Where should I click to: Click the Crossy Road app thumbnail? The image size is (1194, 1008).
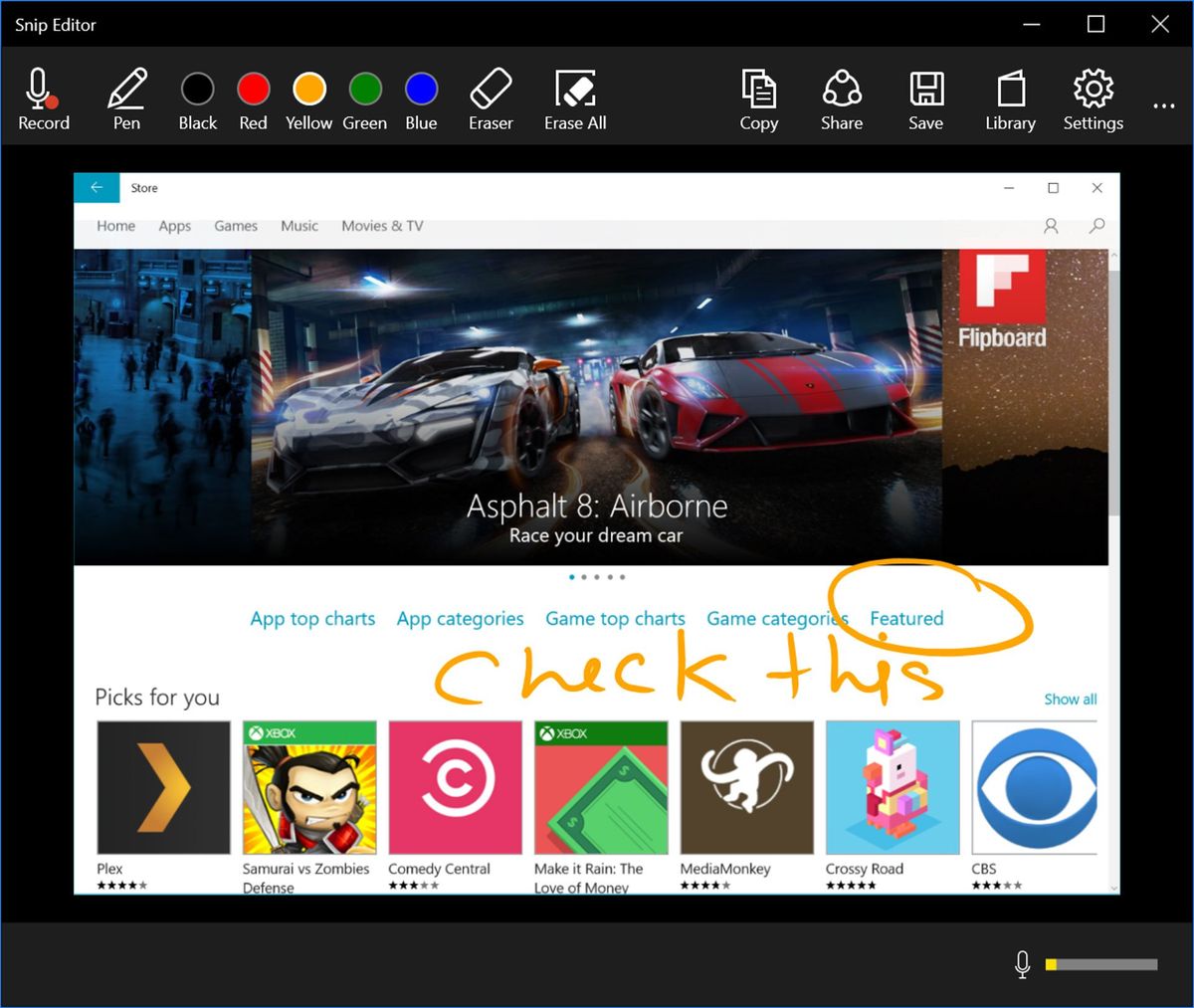892,786
